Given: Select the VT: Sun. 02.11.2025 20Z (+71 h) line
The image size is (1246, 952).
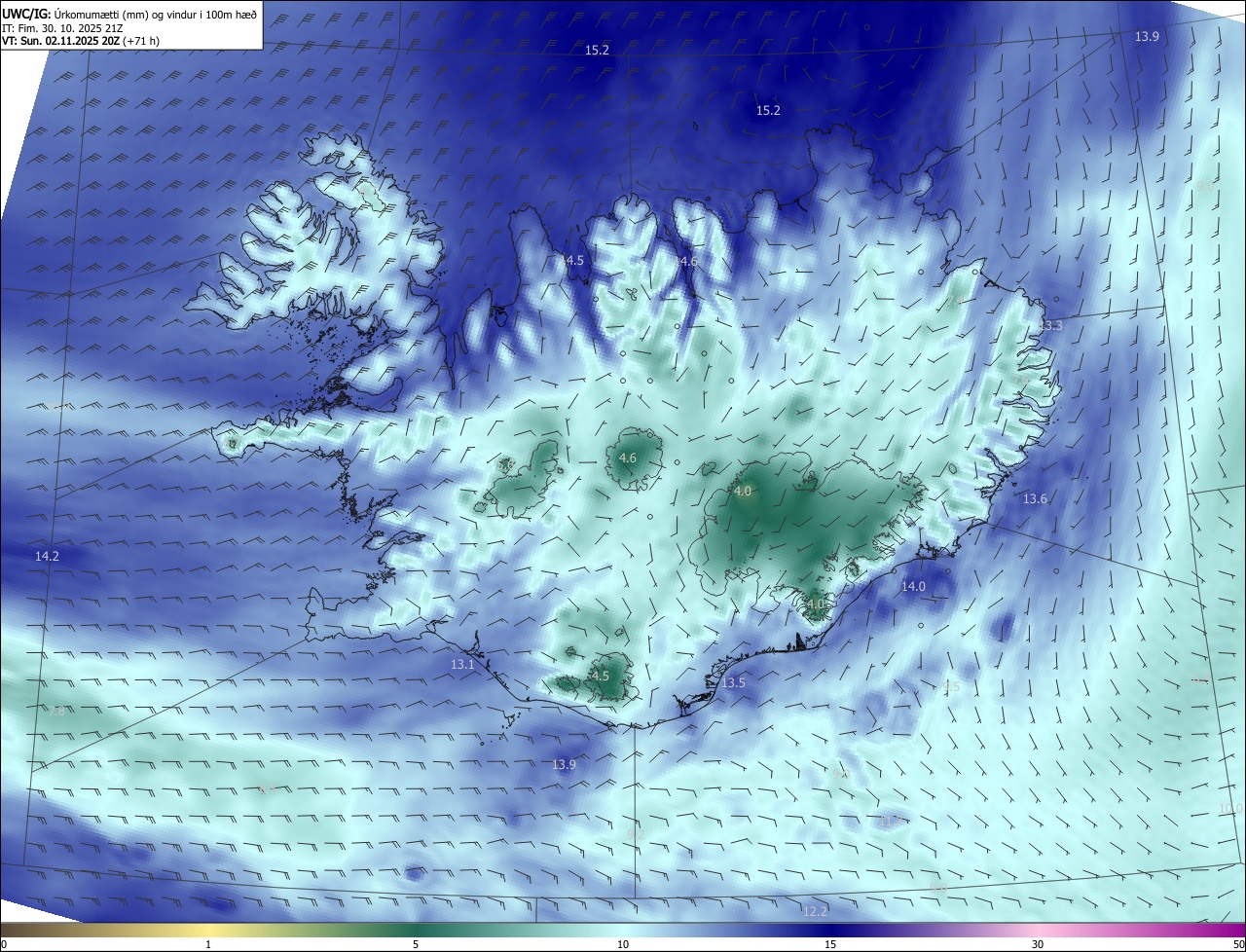Looking at the screenshot, I should 80,42.
